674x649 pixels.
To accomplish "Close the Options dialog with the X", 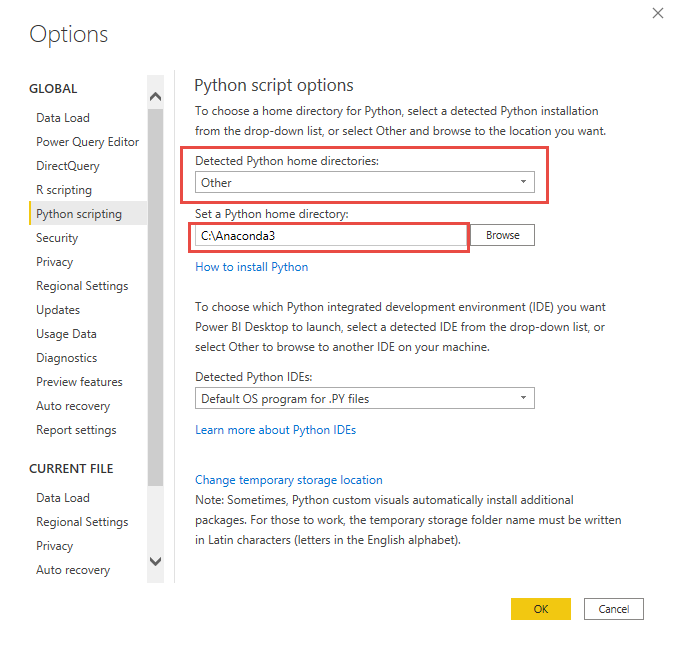I will pos(657,13).
